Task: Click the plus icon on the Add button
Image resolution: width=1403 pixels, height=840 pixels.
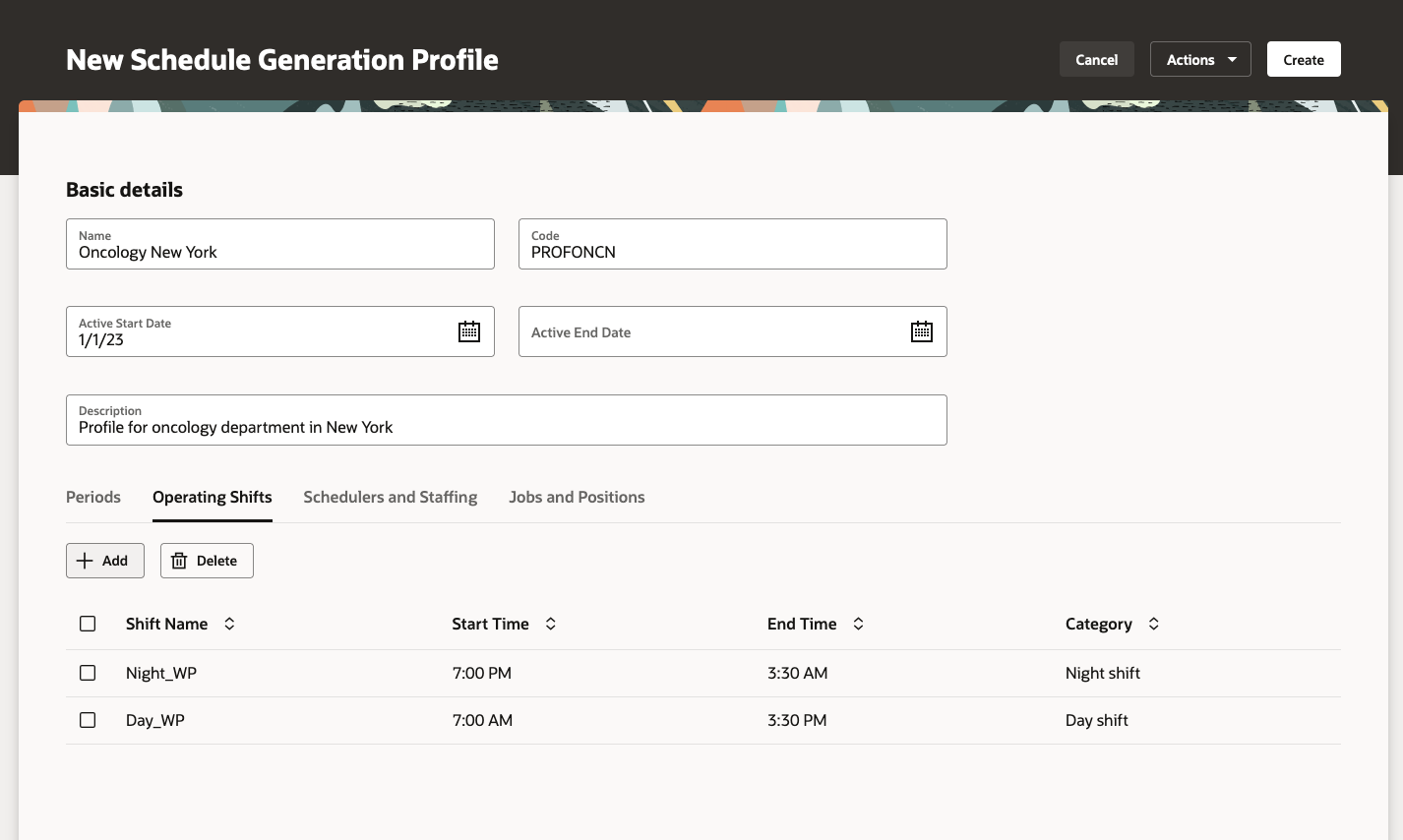Action: coord(84,560)
